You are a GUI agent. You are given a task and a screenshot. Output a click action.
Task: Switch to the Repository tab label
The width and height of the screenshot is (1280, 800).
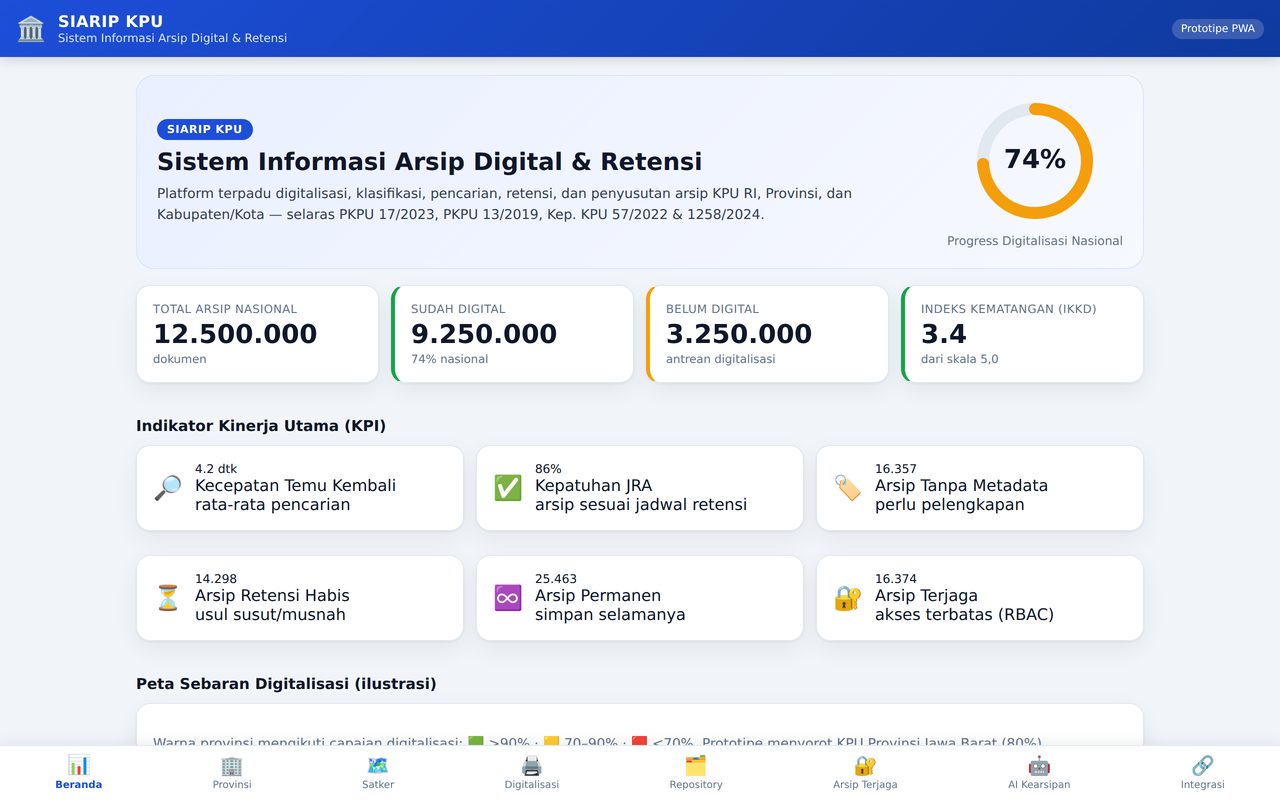tap(696, 785)
